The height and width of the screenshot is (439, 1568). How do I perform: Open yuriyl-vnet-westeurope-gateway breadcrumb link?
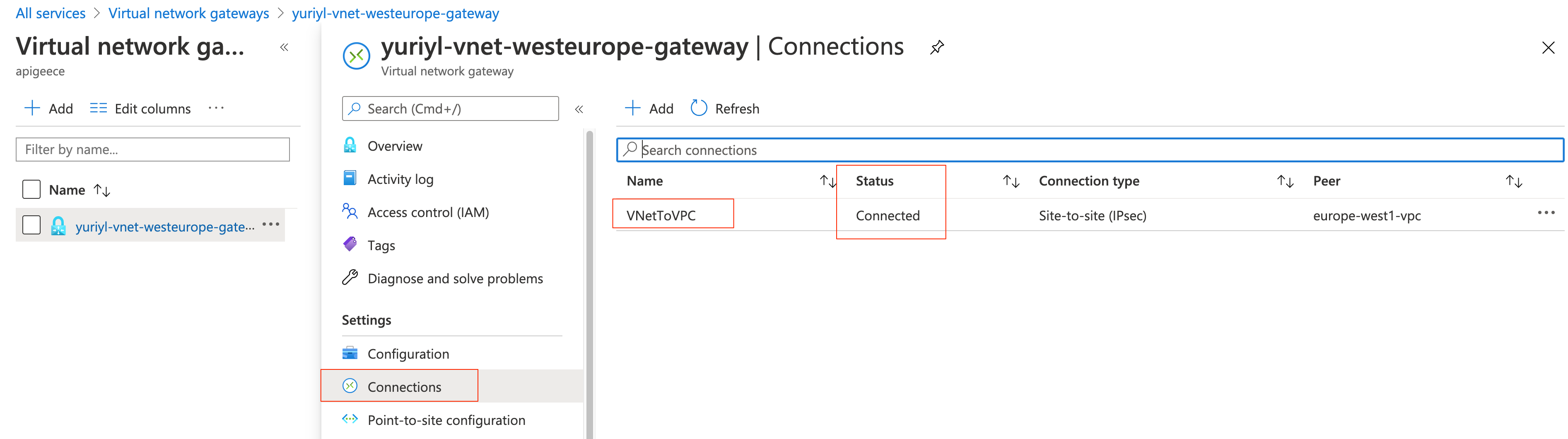pyautogui.click(x=396, y=13)
